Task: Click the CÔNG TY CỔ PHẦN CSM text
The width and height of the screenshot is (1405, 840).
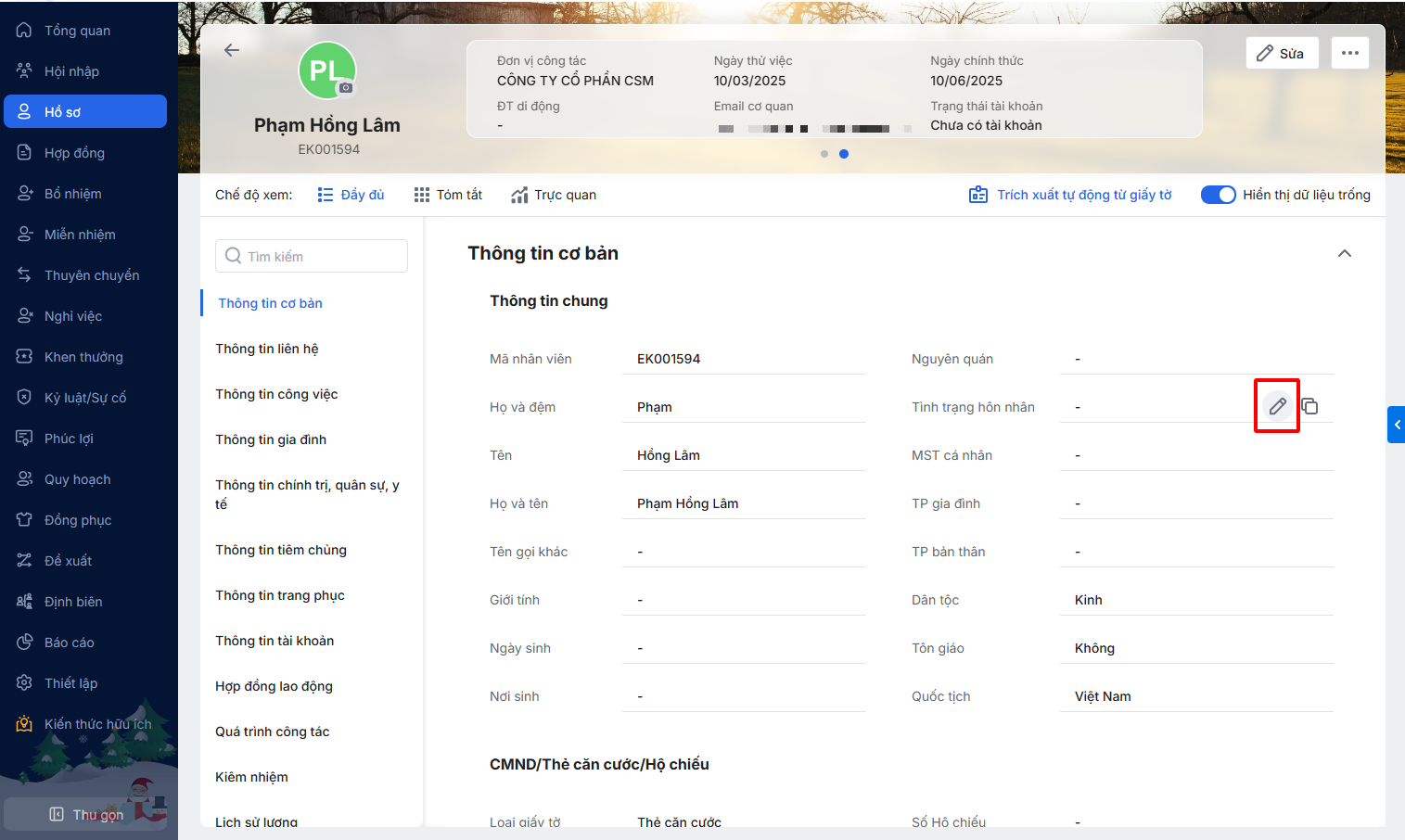Action: pos(575,81)
